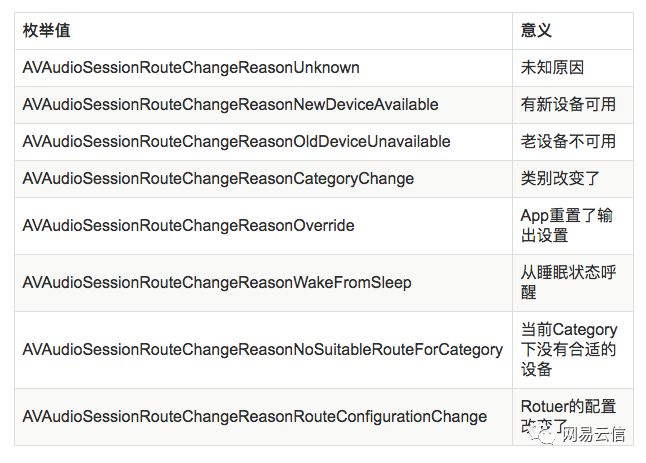
Task: Click the 老设备不可用 description
Action: pyautogui.click(x=568, y=142)
